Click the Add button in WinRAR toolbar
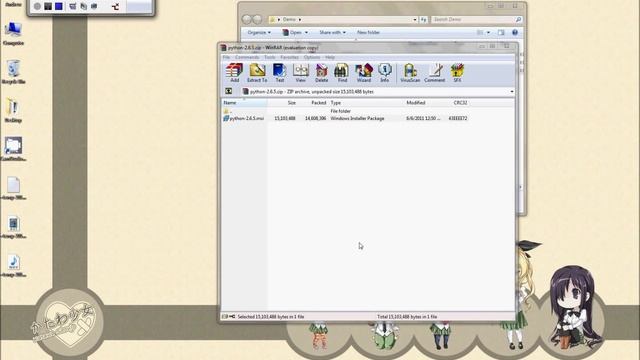 point(234,73)
